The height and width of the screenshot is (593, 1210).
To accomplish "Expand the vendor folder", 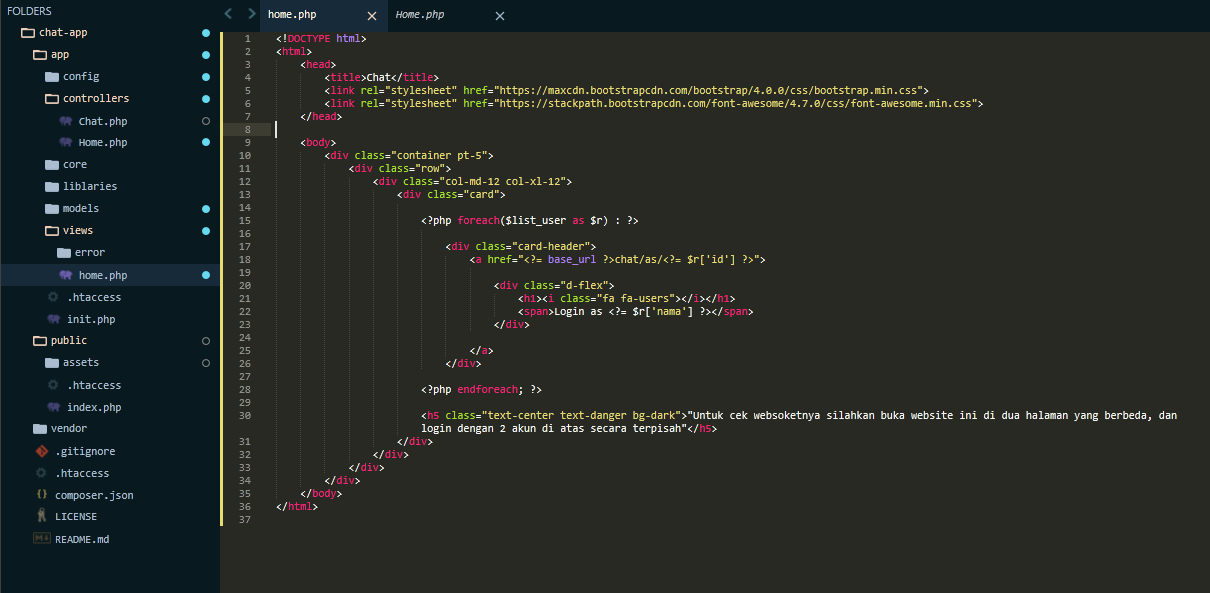I will pos(68,428).
